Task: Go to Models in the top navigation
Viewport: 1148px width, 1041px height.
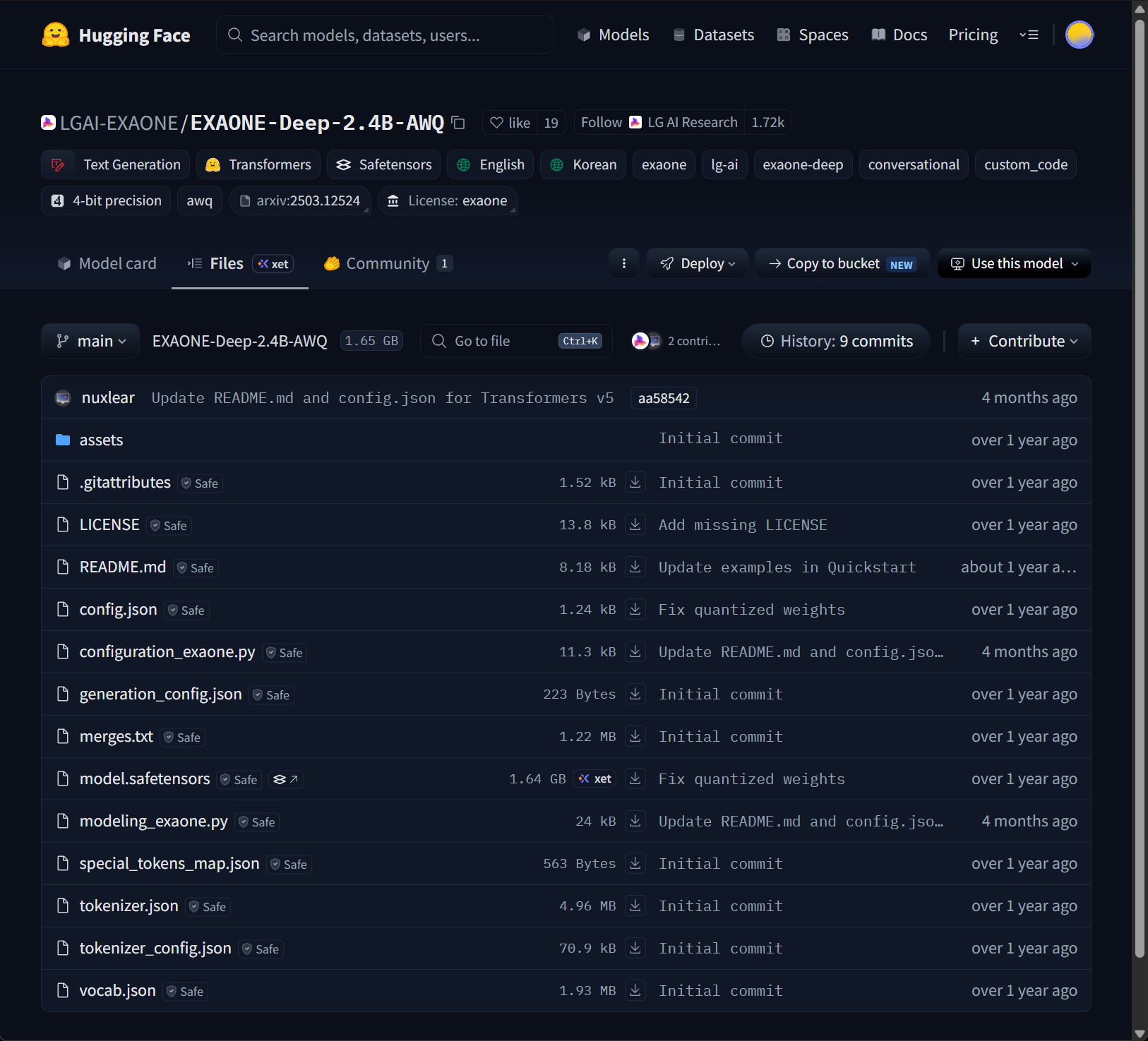Action: 613,35
